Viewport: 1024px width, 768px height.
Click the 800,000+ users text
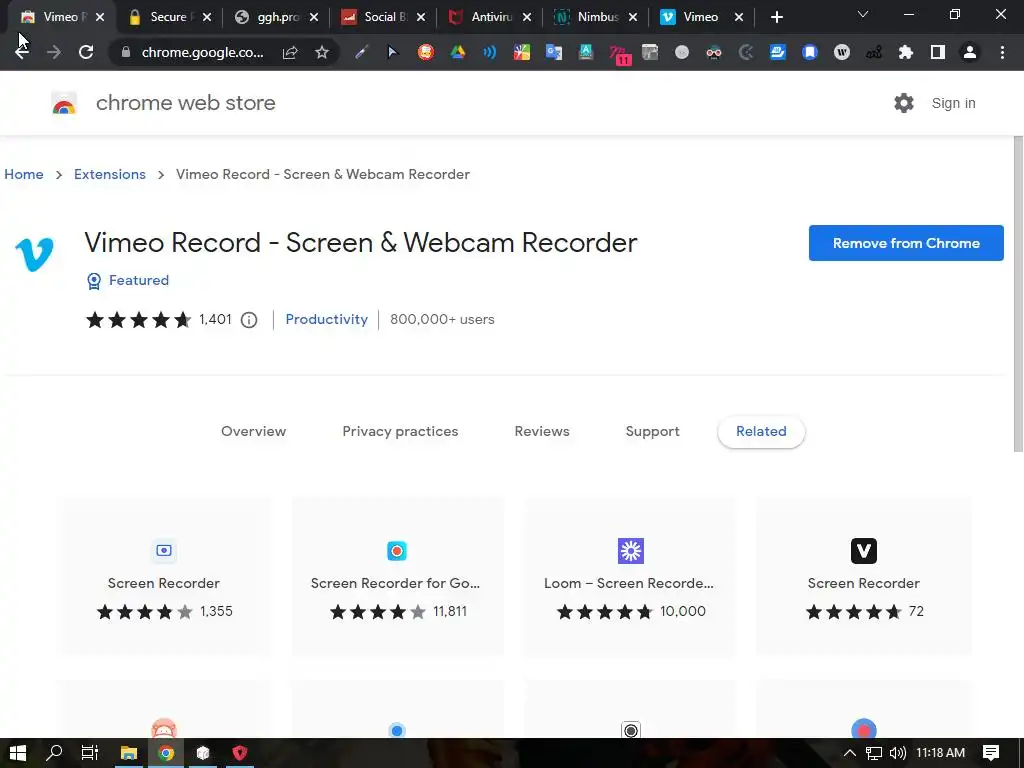click(x=442, y=319)
